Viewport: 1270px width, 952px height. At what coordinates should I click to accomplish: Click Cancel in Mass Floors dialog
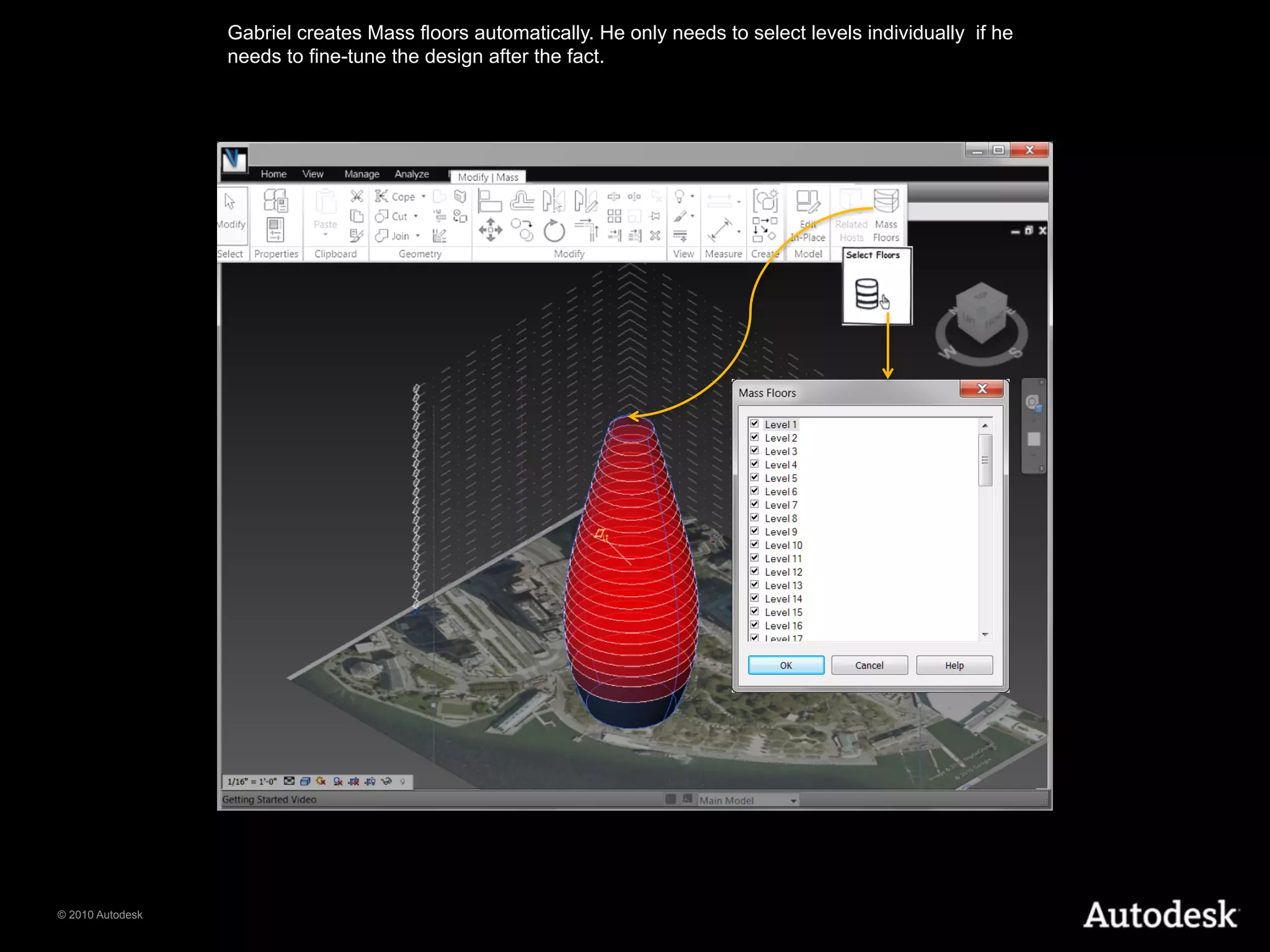click(869, 665)
